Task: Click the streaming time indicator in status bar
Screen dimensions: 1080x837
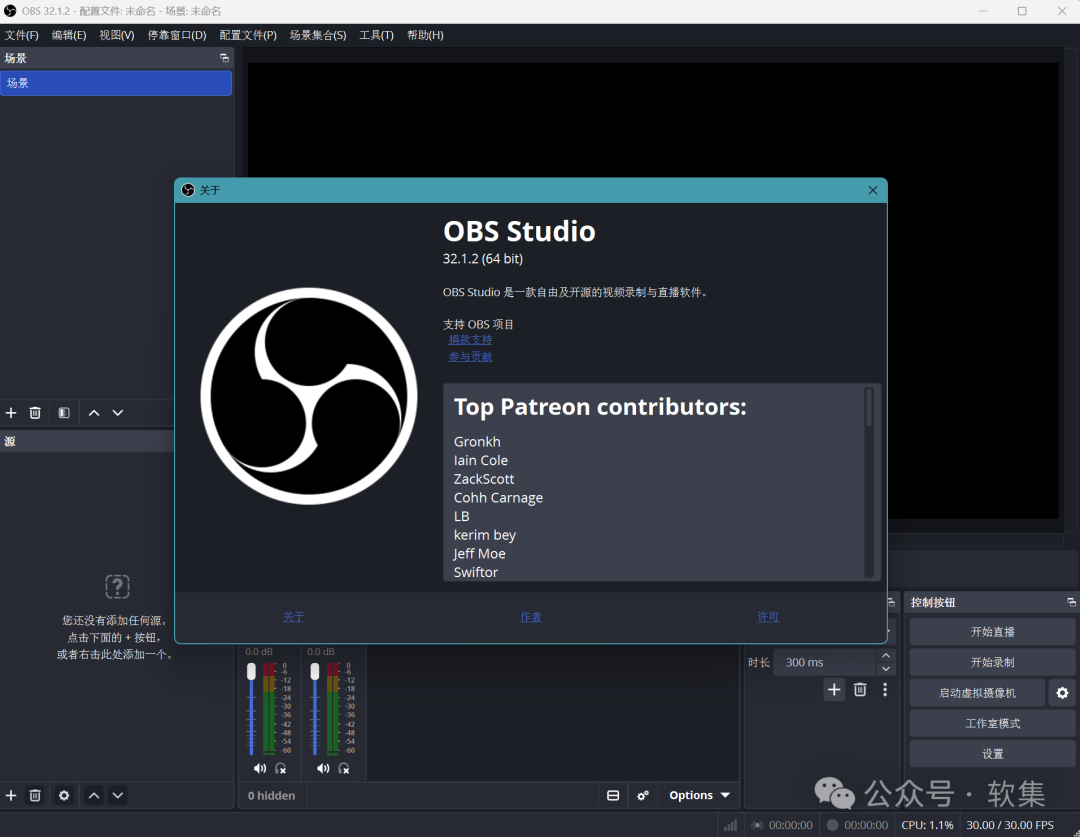Action: click(x=782, y=825)
